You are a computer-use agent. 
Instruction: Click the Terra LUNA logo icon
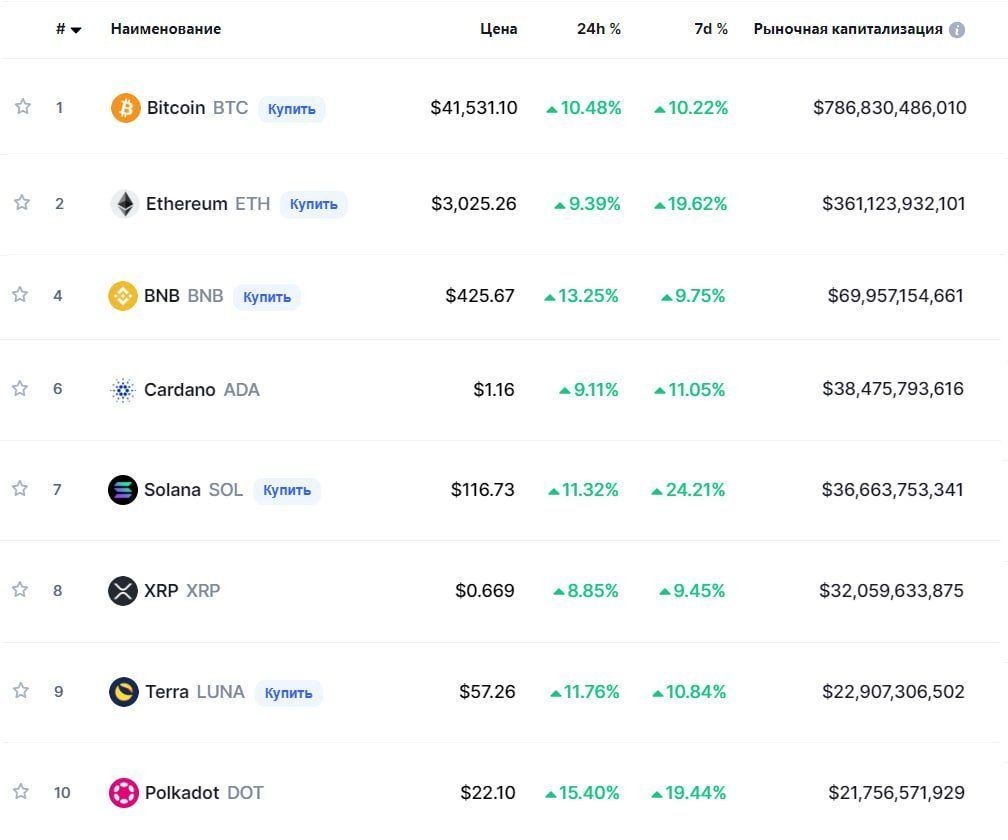(123, 692)
